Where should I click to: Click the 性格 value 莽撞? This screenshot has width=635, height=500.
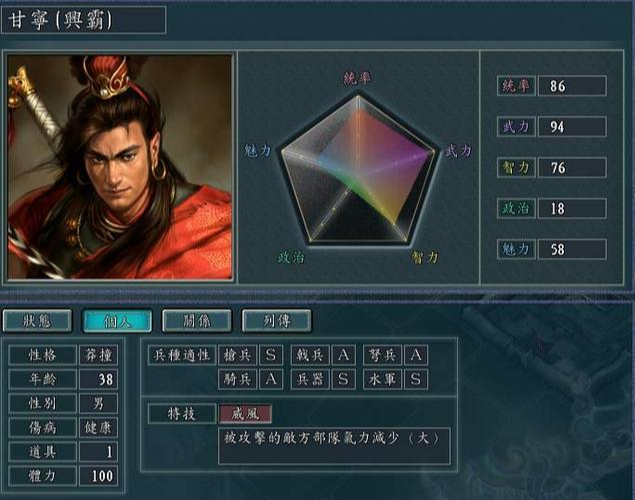point(98,355)
